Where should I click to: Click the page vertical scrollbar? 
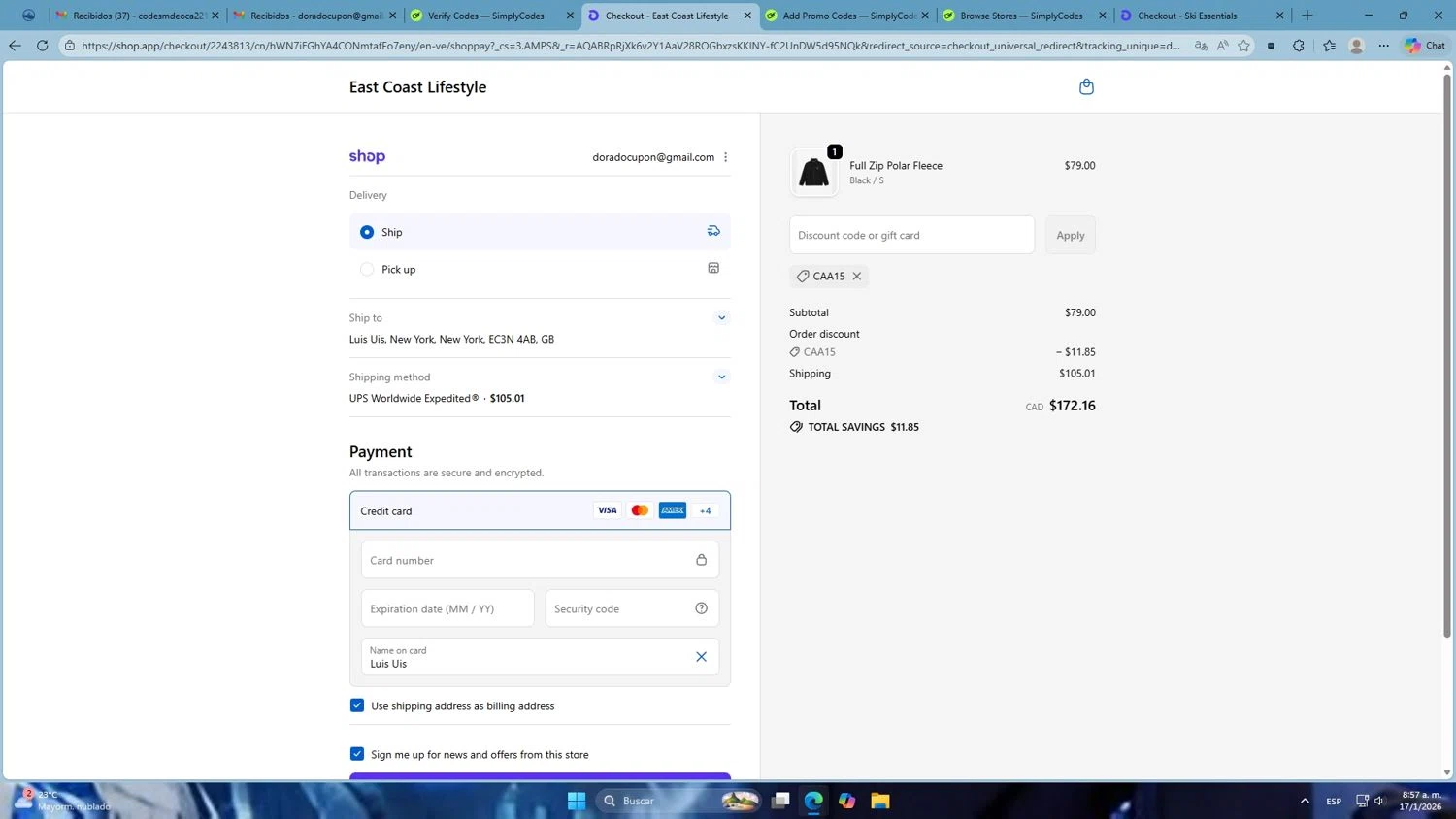[x=1446, y=354]
